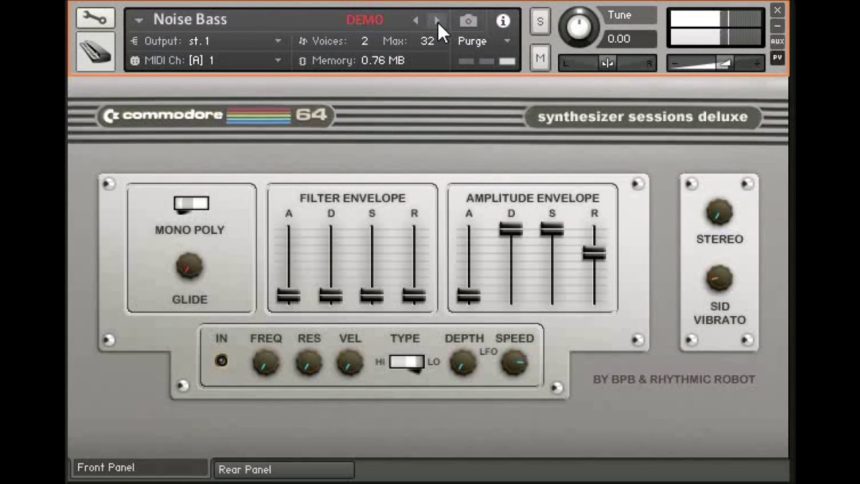Toggle the filter TYPE HI/LO switch

(x=406, y=362)
